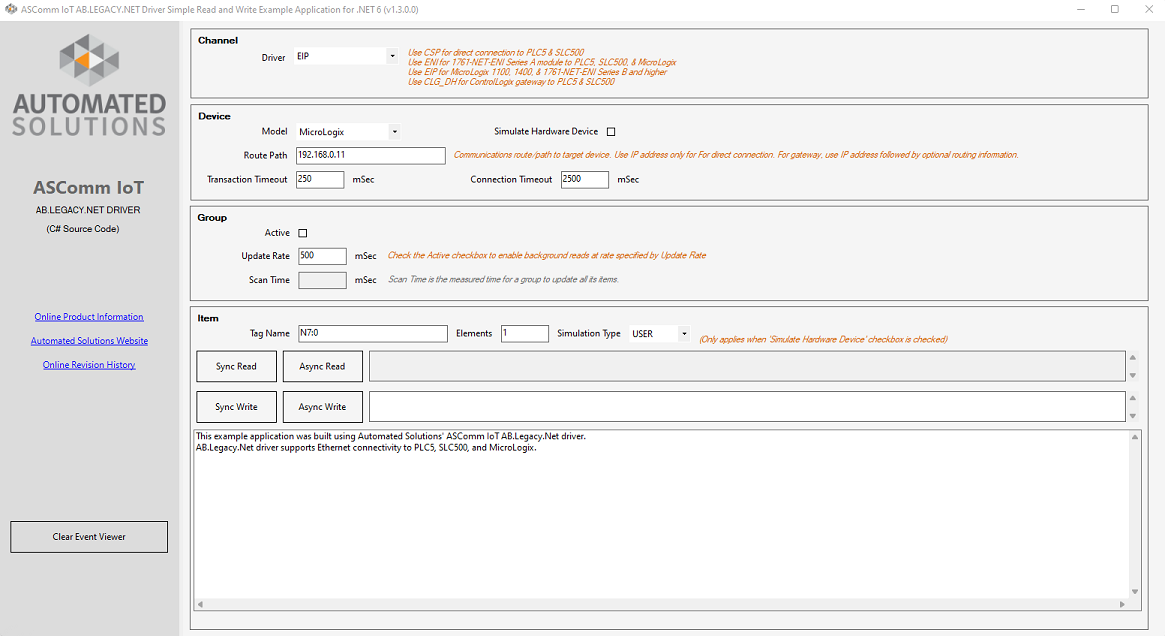Click the Route Path help text

(736, 155)
